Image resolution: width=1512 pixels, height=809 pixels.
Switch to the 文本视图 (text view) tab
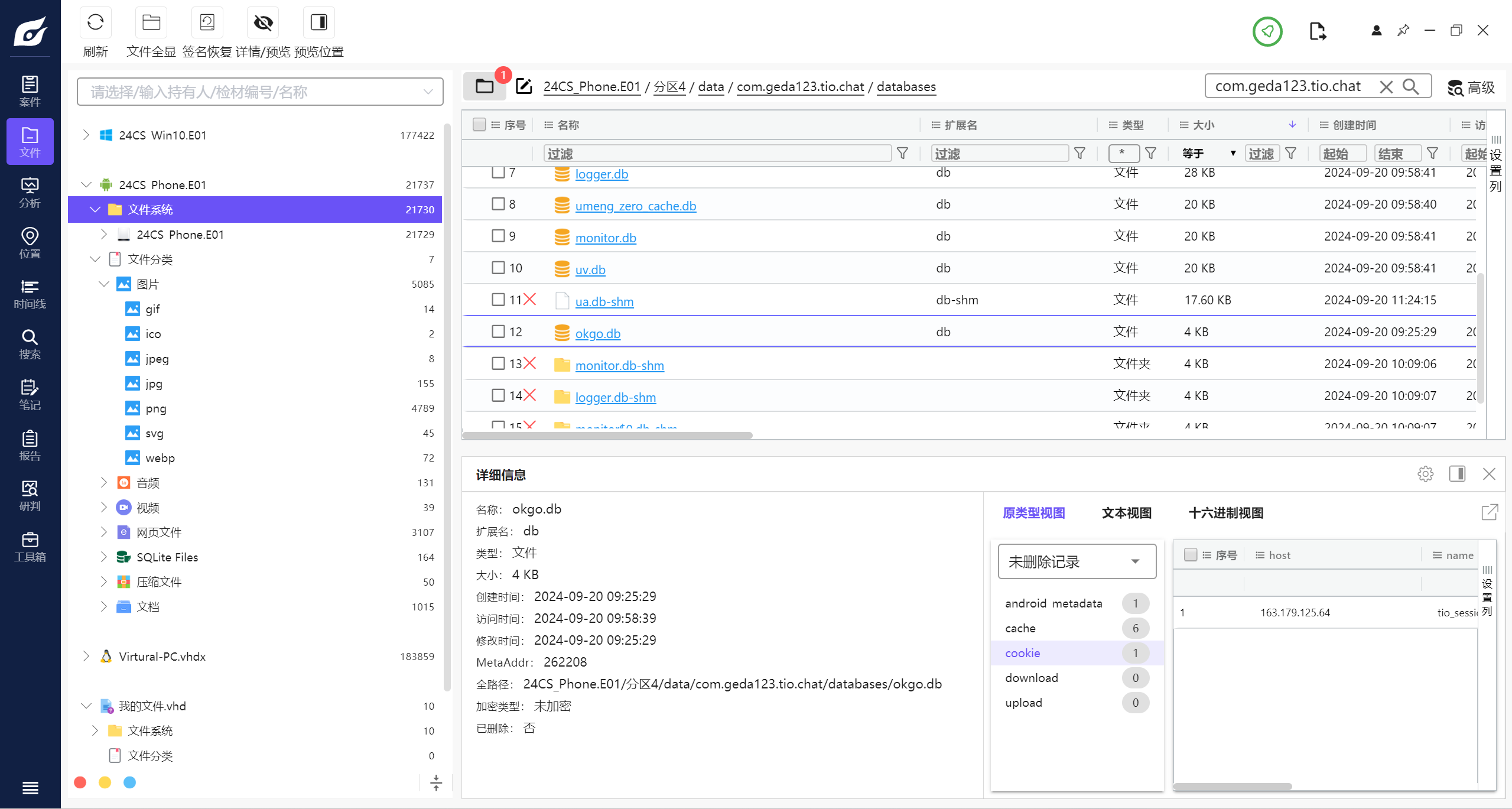(x=1126, y=513)
